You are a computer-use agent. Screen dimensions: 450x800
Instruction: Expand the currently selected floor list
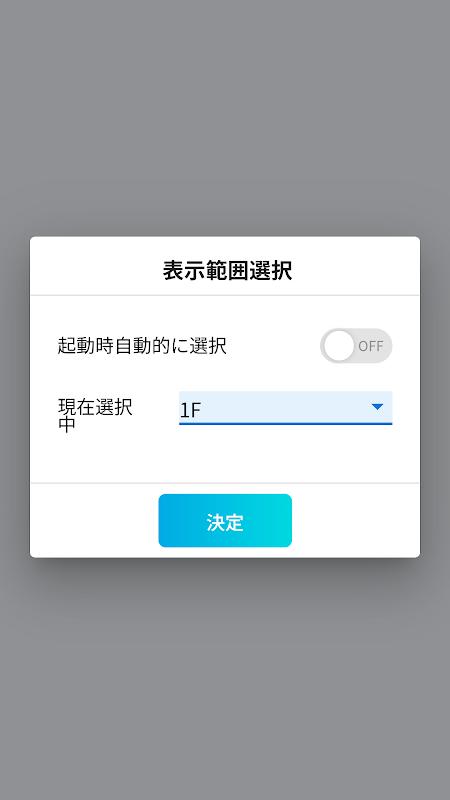tap(285, 408)
